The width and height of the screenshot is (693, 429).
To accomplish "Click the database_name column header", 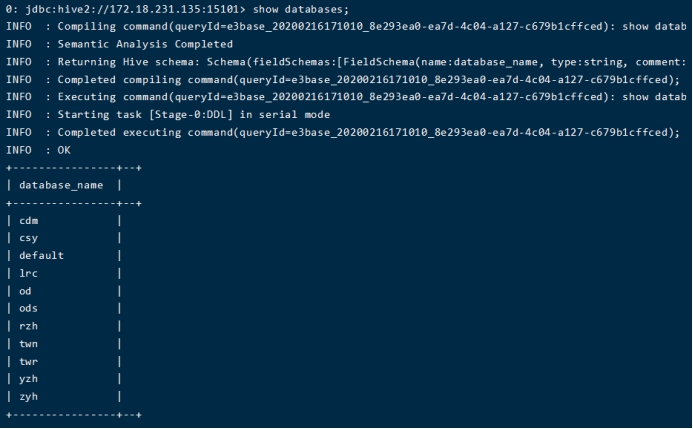I will tap(62, 185).
